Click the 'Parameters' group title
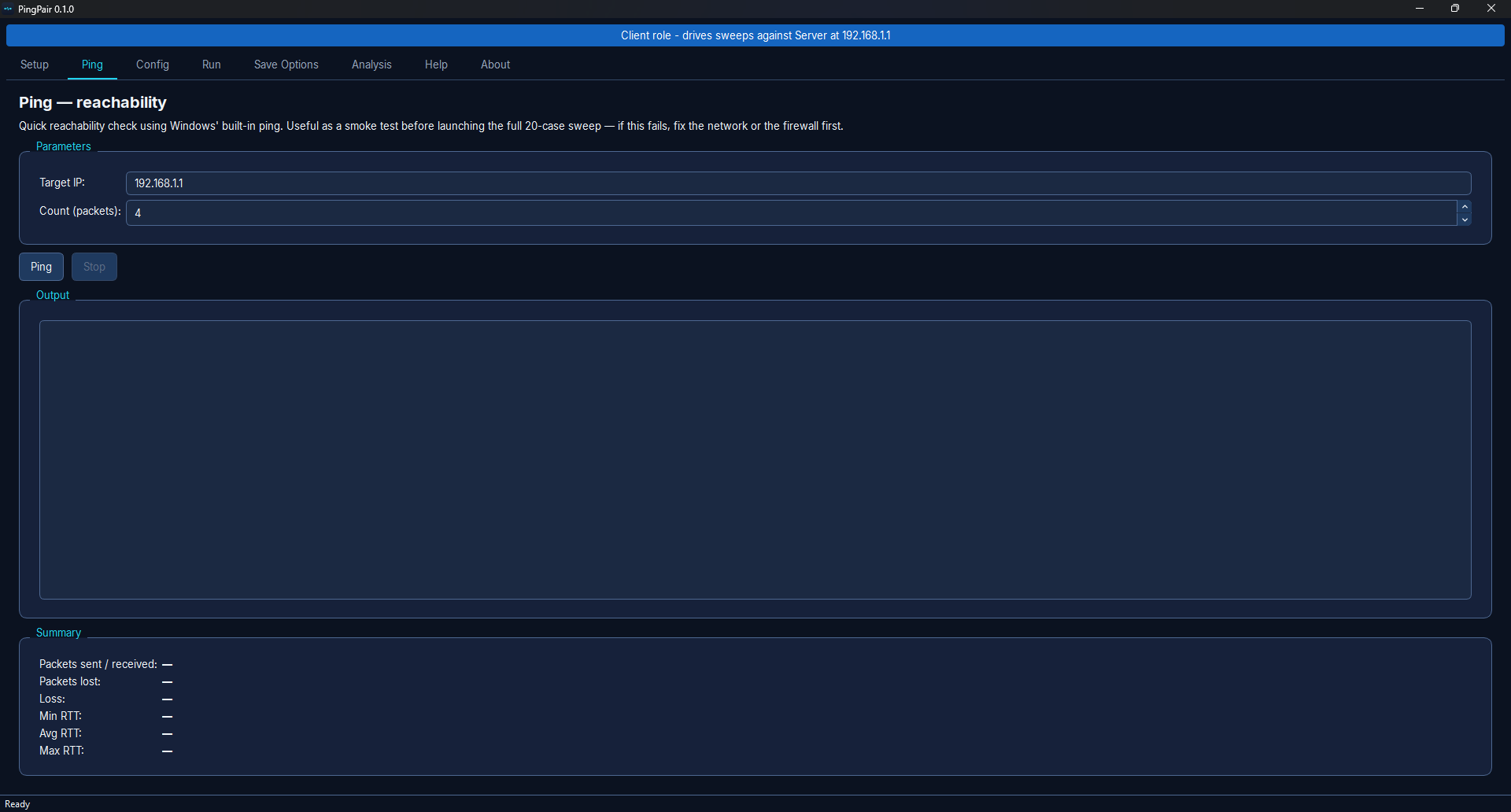1511x812 pixels. pyautogui.click(x=64, y=146)
